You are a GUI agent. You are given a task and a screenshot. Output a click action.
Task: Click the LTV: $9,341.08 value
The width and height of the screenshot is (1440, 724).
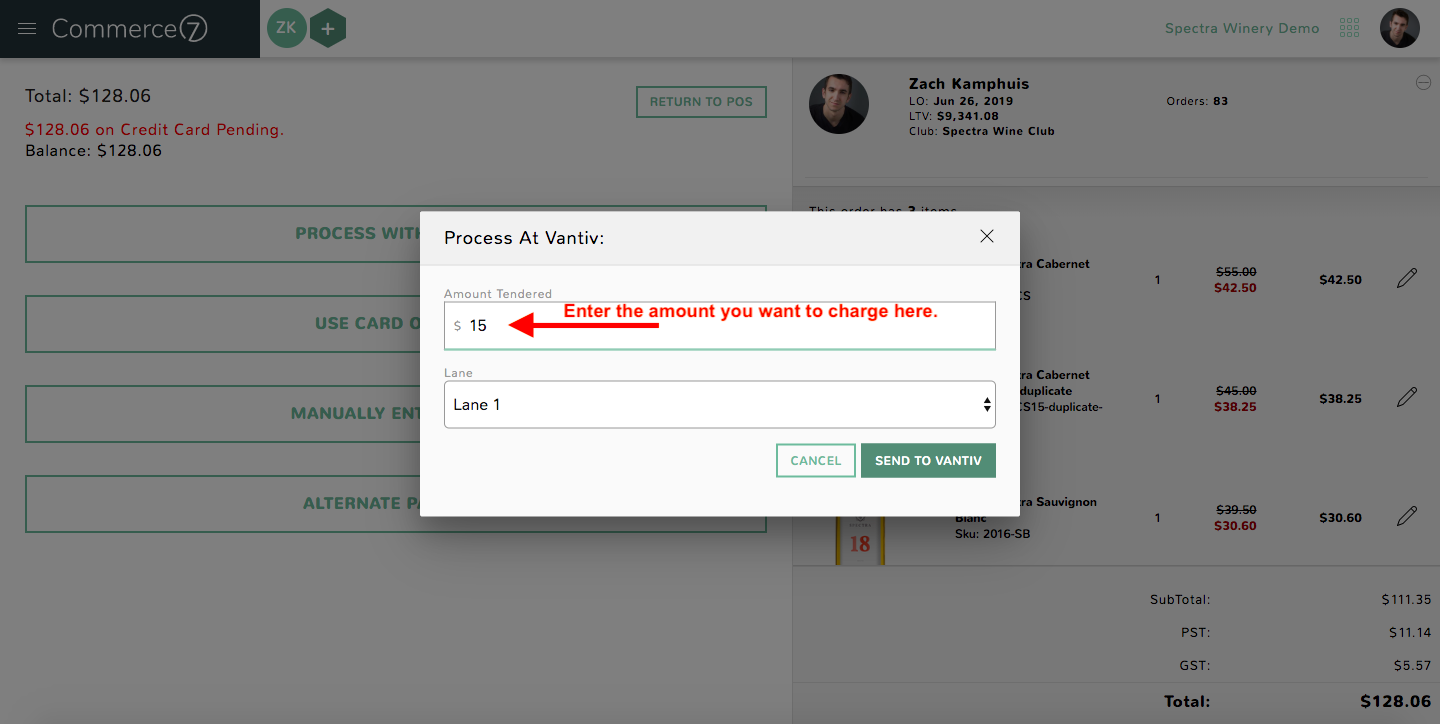(x=953, y=116)
